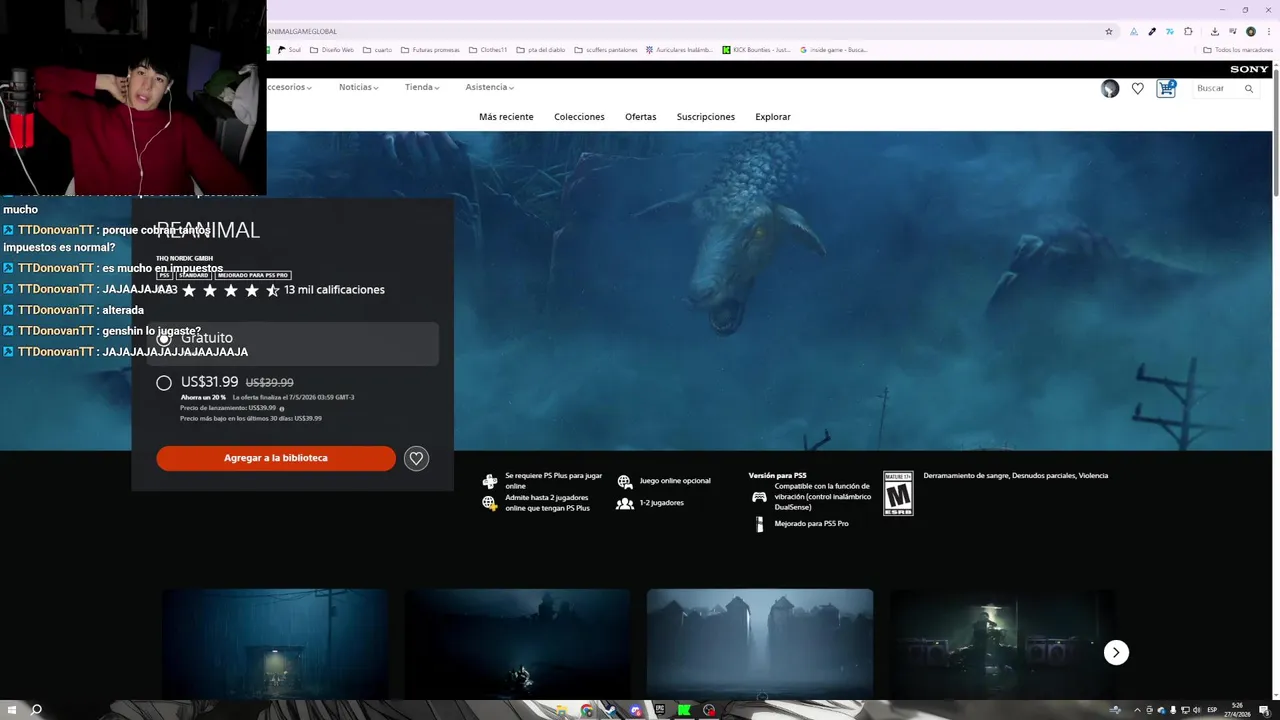This screenshot has height=720, width=1280.
Task: Expand the Tienda menu
Action: [x=422, y=87]
